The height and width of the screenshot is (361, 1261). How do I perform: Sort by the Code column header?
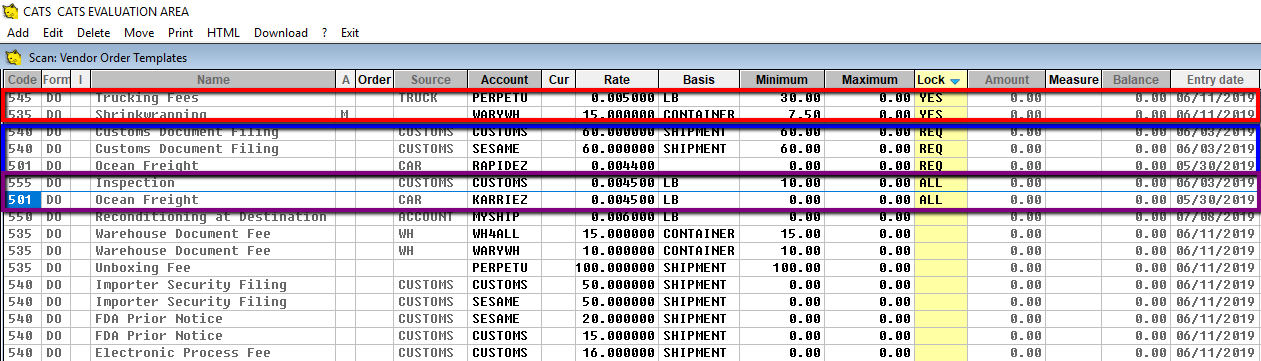pyautogui.click(x=22, y=80)
